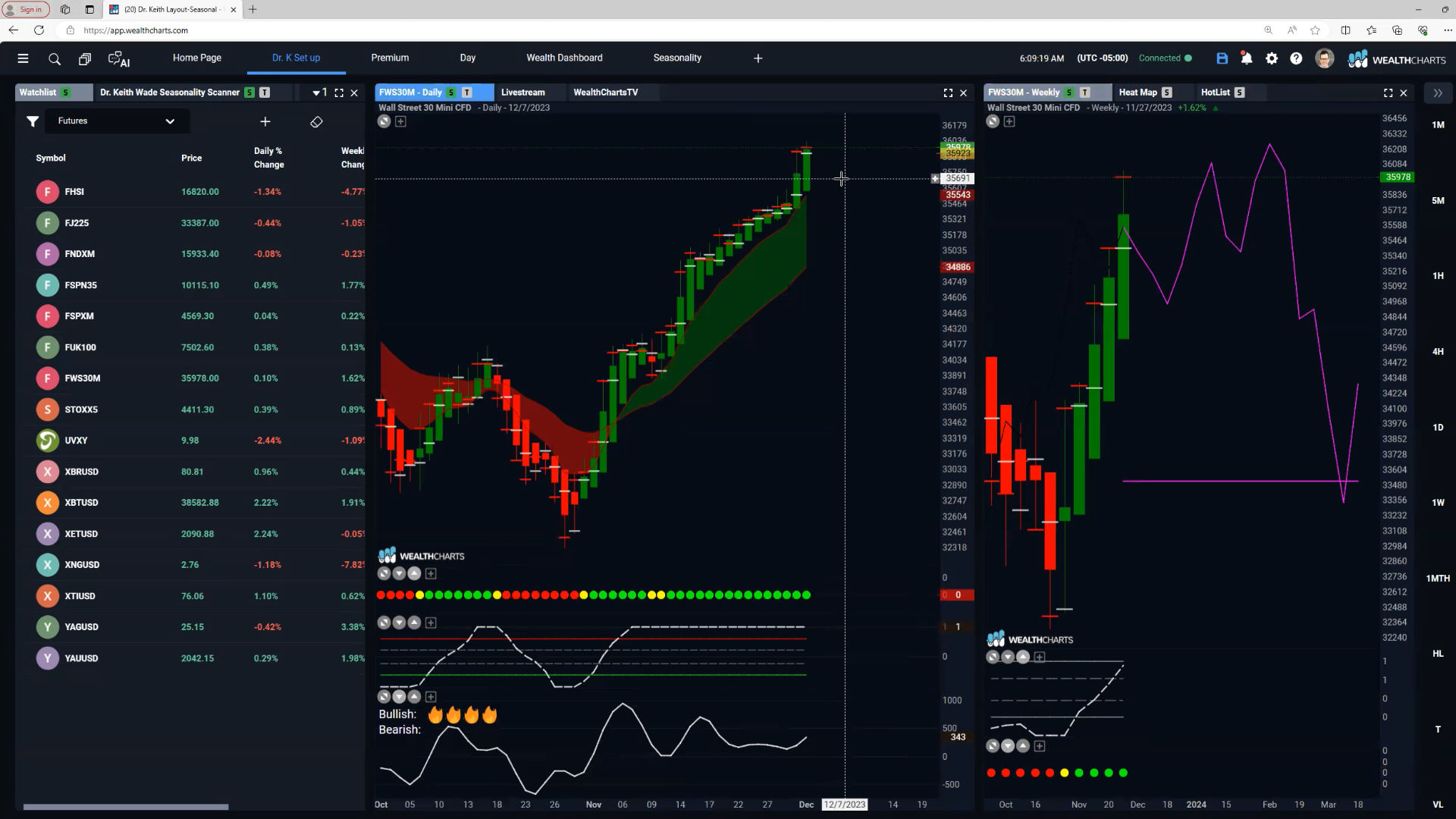Toggle visibility of weekly oscillator pane
This screenshot has height=819, width=1456.
click(x=993, y=657)
